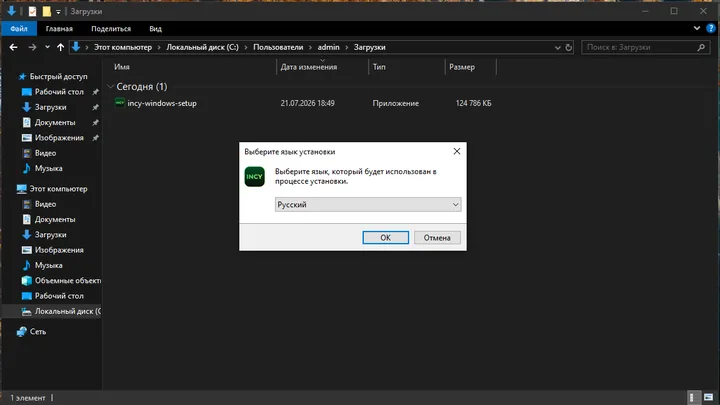Click the incy-windows-setup file icon
Screen dimensions: 720x405
pos(119,103)
